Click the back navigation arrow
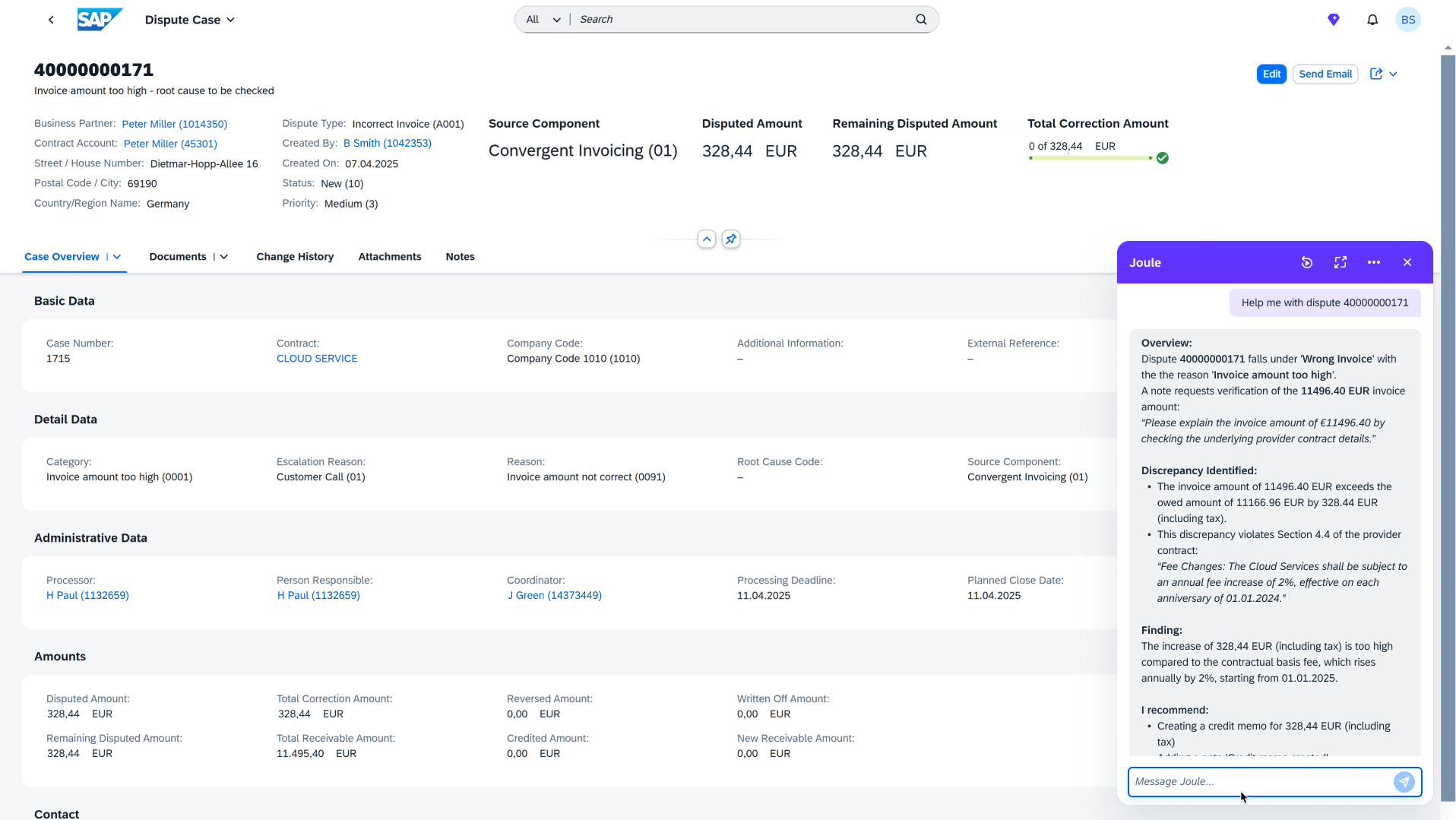 point(51,20)
